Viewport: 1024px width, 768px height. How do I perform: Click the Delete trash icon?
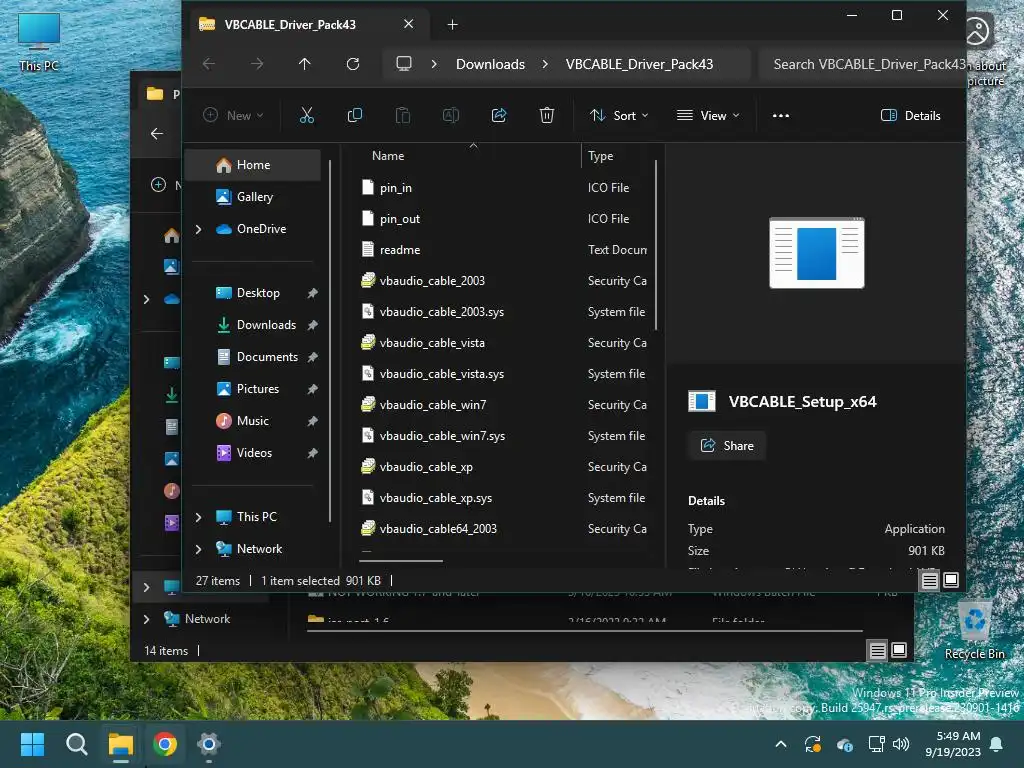pyautogui.click(x=547, y=116)
